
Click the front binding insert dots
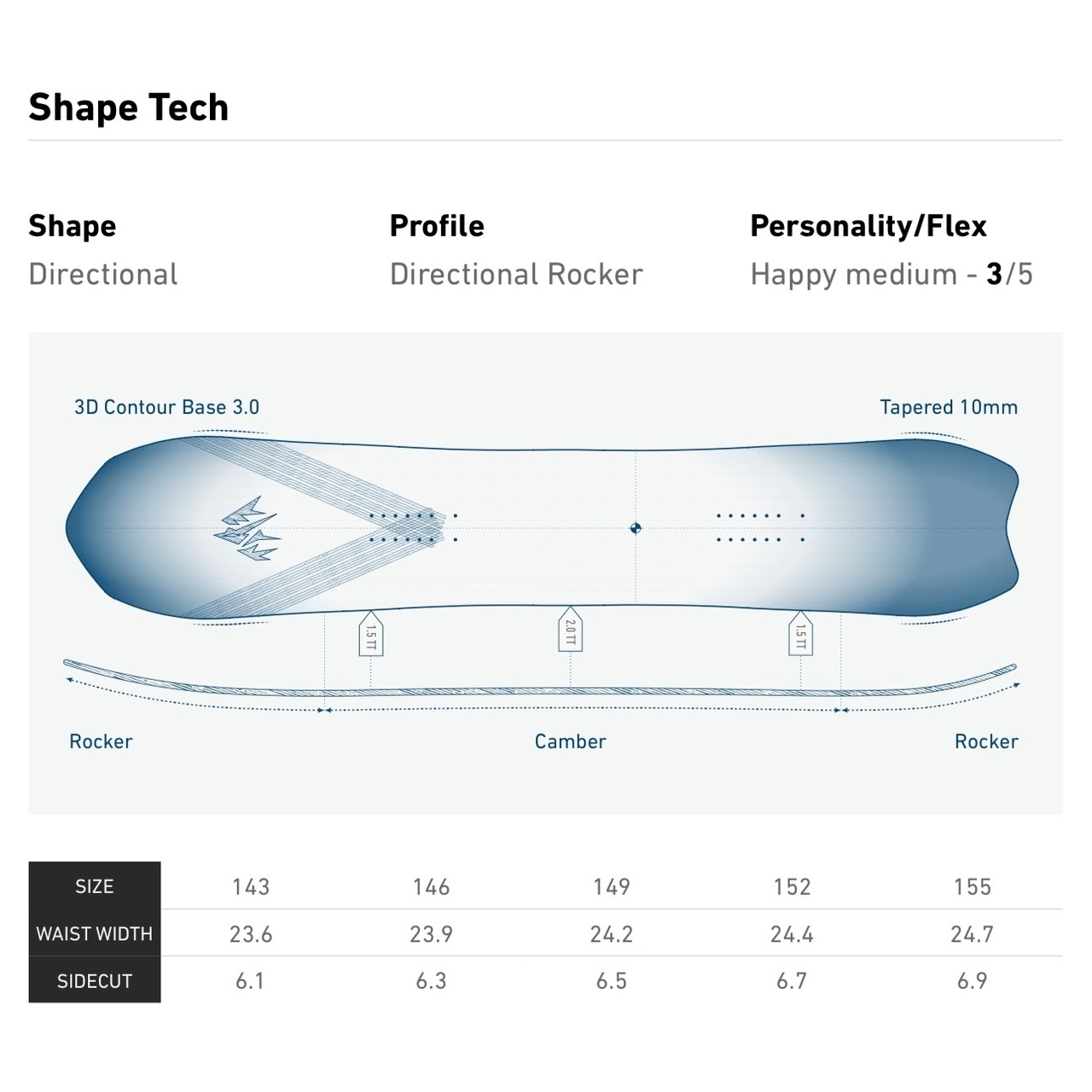(x=413, y=527)
